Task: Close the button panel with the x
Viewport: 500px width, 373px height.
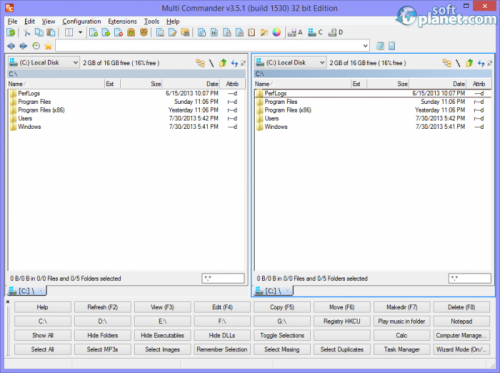Action: (x=8, y=302)
